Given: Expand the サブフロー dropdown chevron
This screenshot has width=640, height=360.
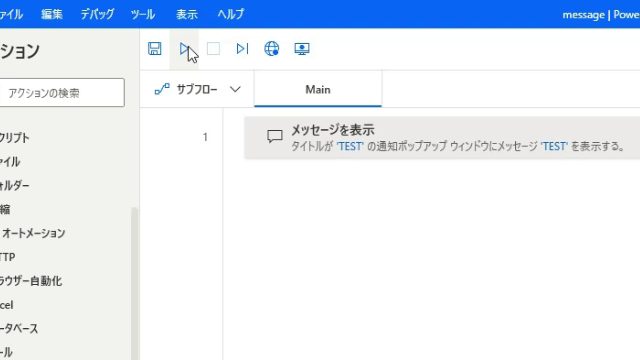Looking at the screenshot, I should (235, 89).
